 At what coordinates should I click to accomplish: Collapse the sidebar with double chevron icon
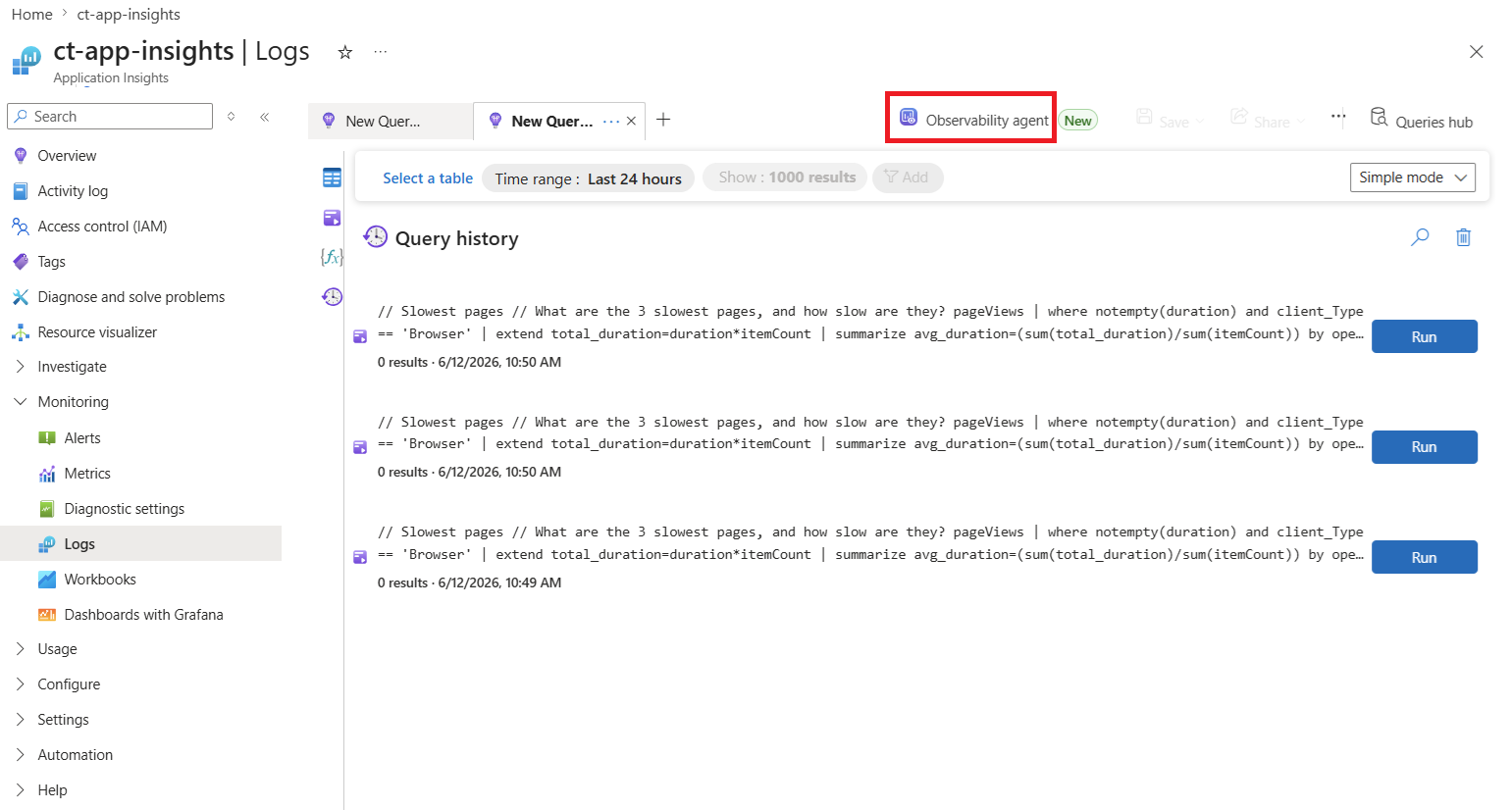[265, 117]
